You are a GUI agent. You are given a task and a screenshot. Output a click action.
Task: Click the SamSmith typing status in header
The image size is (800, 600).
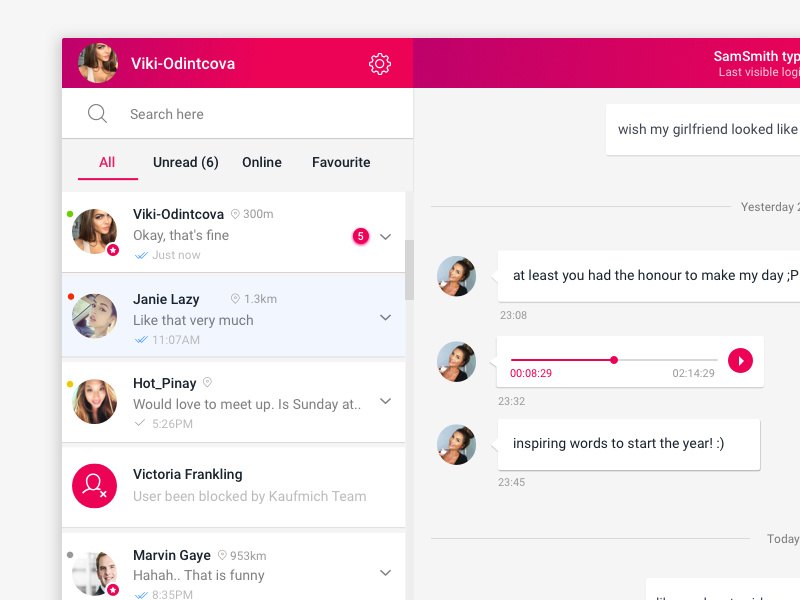click(757, 56)
